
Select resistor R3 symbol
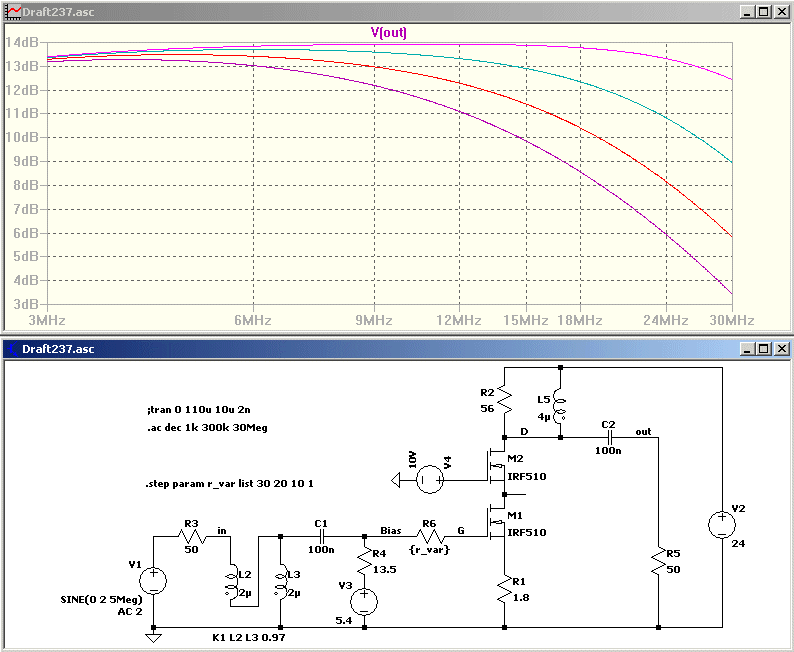[x=191, y=537]
